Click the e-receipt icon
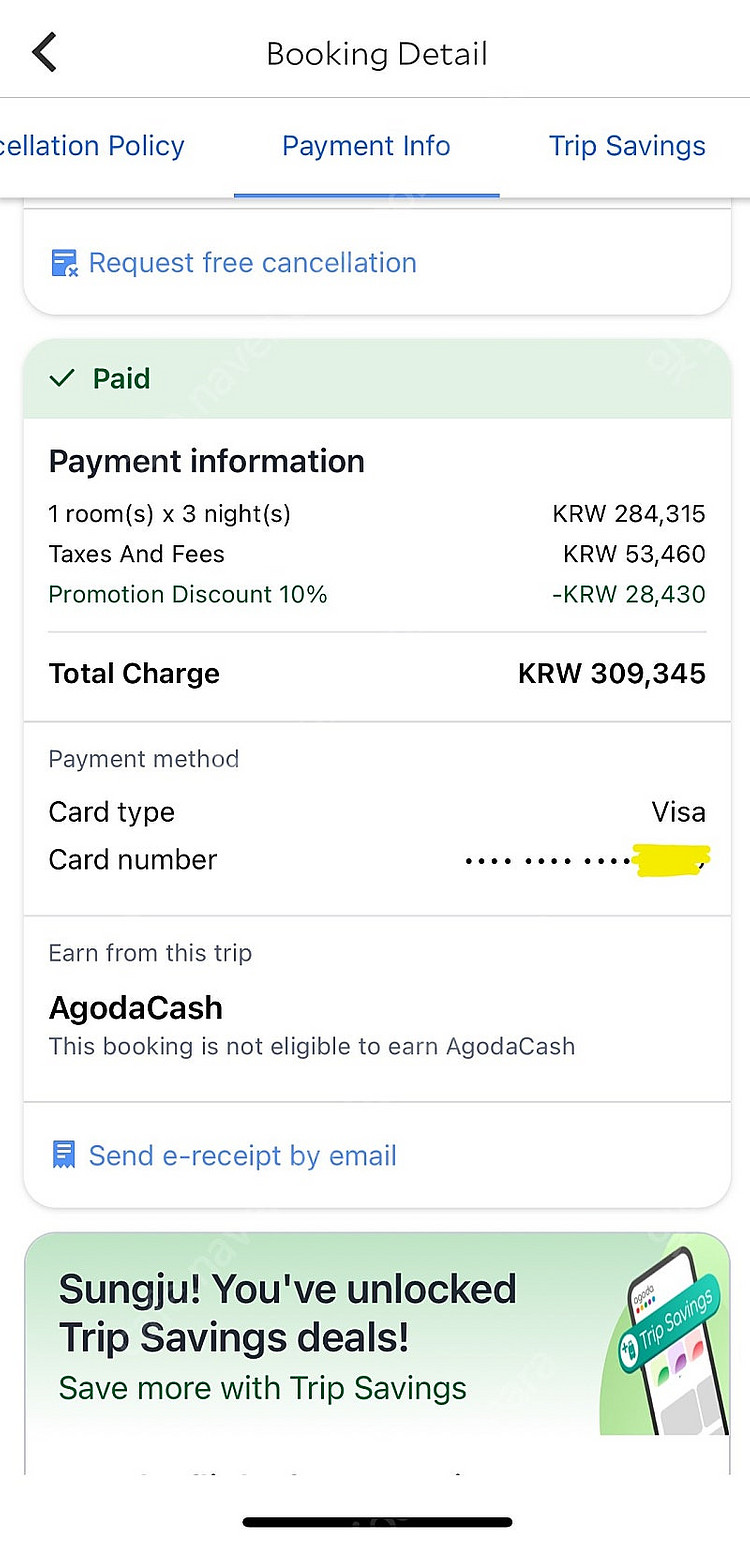Viewport: 750px width, 1543px height. click(63, 1156)
